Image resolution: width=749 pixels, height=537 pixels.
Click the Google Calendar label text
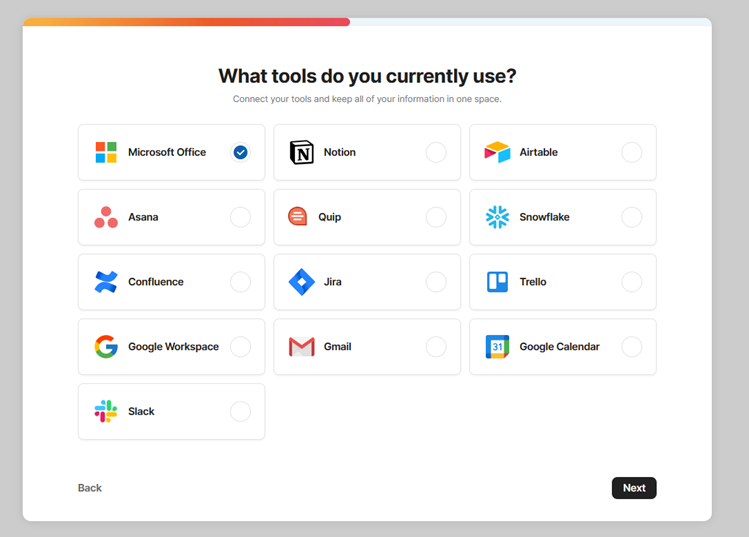pos(559,347)
